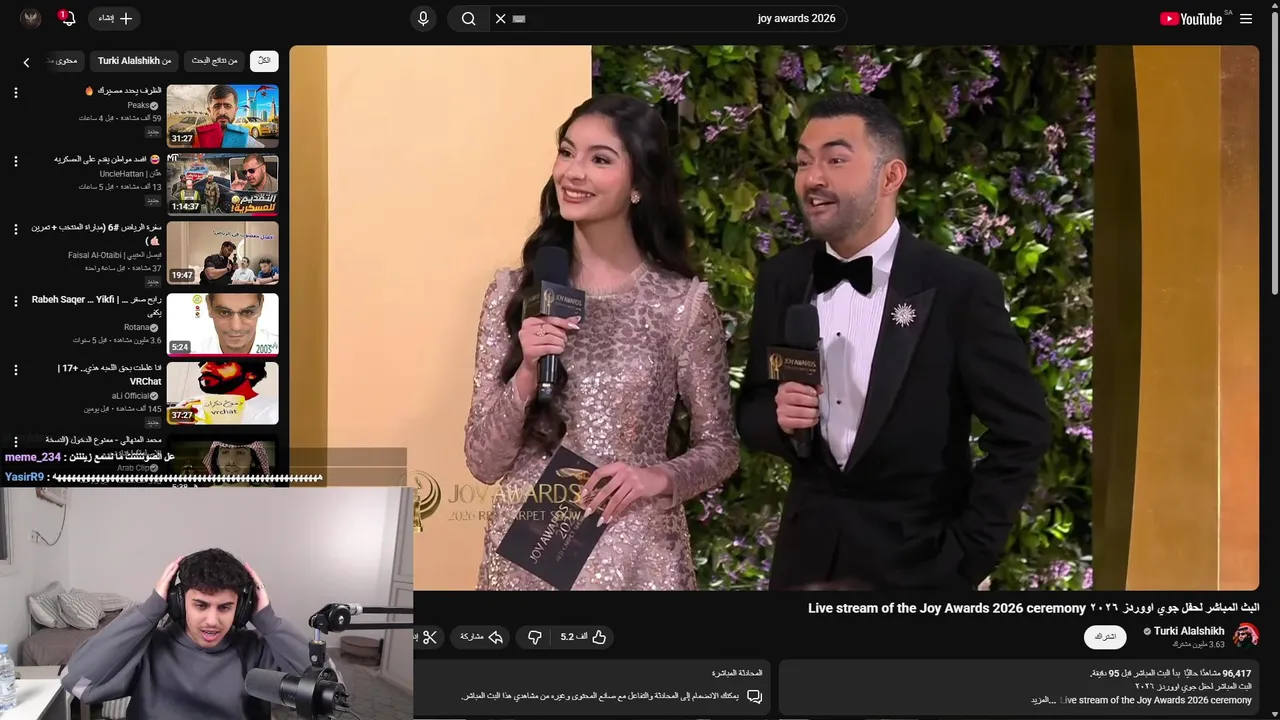Open the UncleHattan video thumbnail (1:14:37)
This screenshot has width=1280, height=720.
(x=223, y=184)
